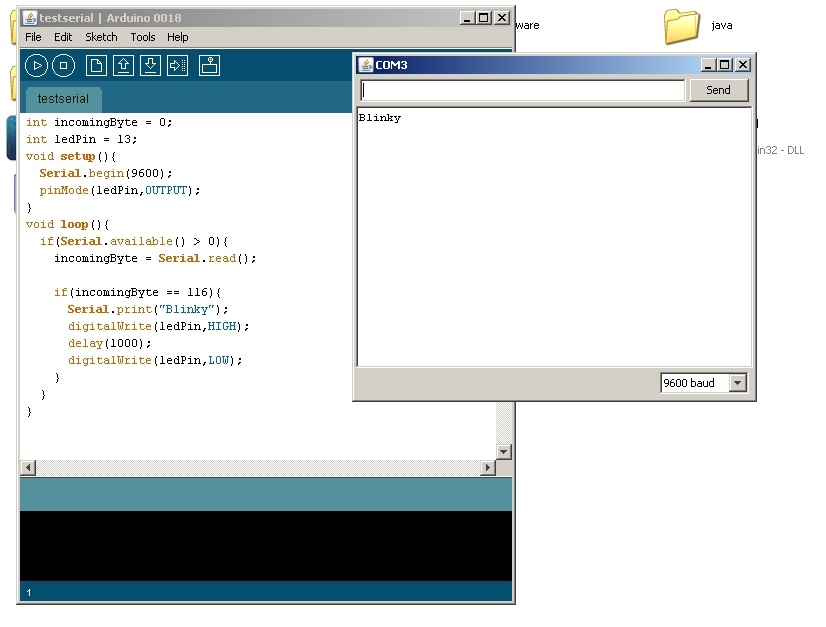Maximize the Arduino testserial window
Viewport: 826px width, 627px height.
[x=484, y=18]
